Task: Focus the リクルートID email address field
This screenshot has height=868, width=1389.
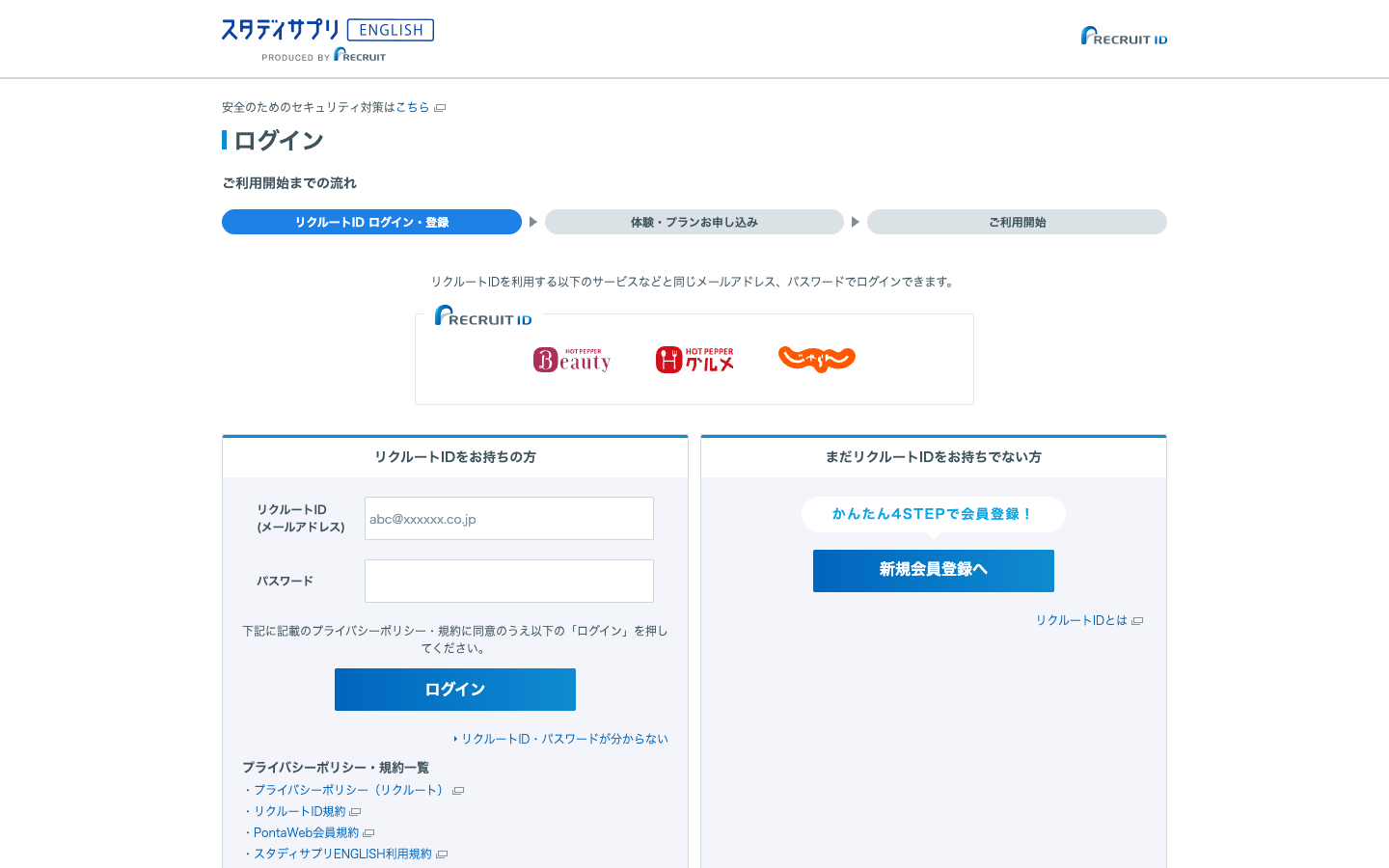Action: [509, 519]
